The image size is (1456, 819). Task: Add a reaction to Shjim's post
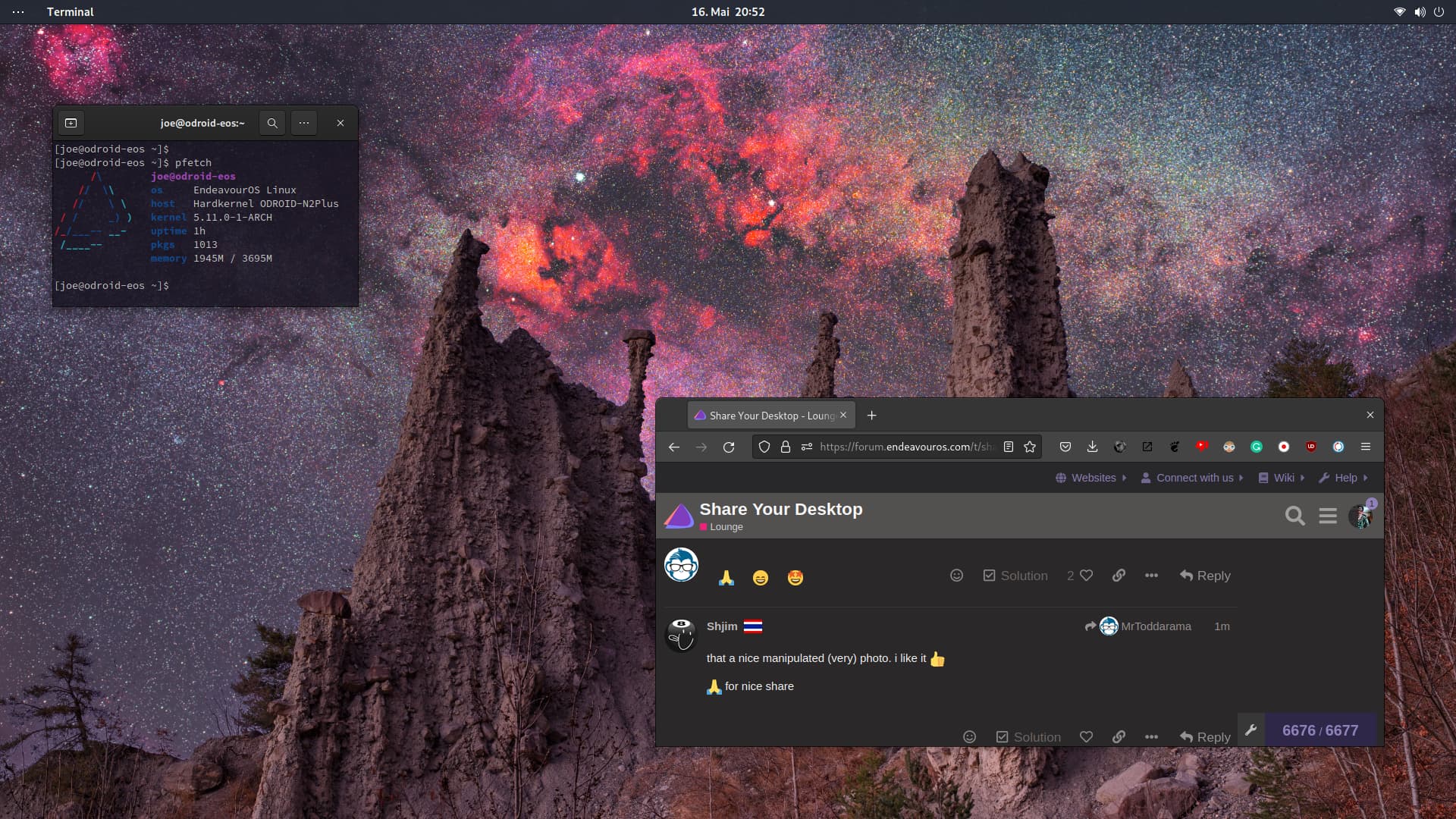(969, 737)
